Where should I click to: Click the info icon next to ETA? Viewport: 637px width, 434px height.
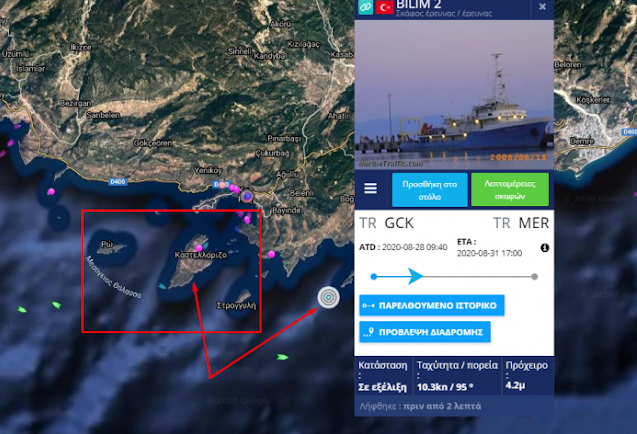[545, 248]
